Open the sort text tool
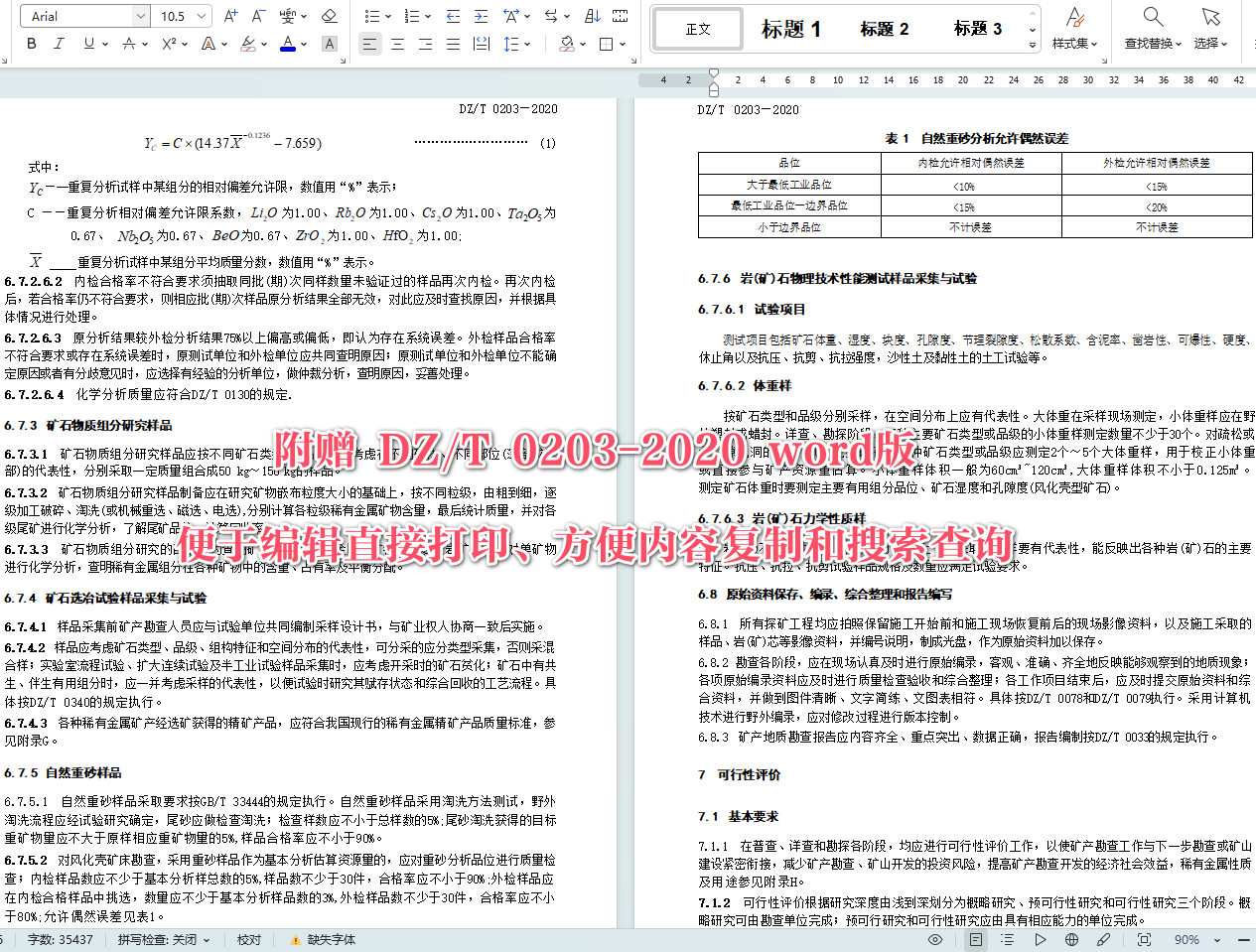Viewport: 1256px width, 952px height. coord(592,16)
